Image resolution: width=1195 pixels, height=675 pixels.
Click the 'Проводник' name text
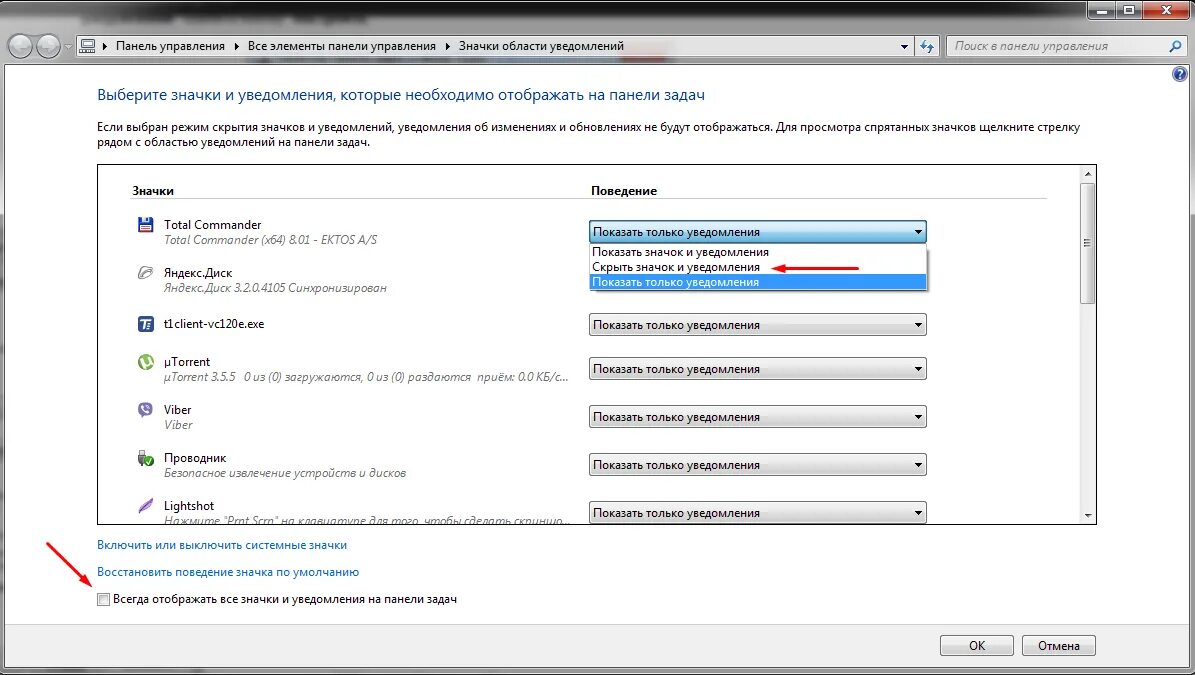195,458
